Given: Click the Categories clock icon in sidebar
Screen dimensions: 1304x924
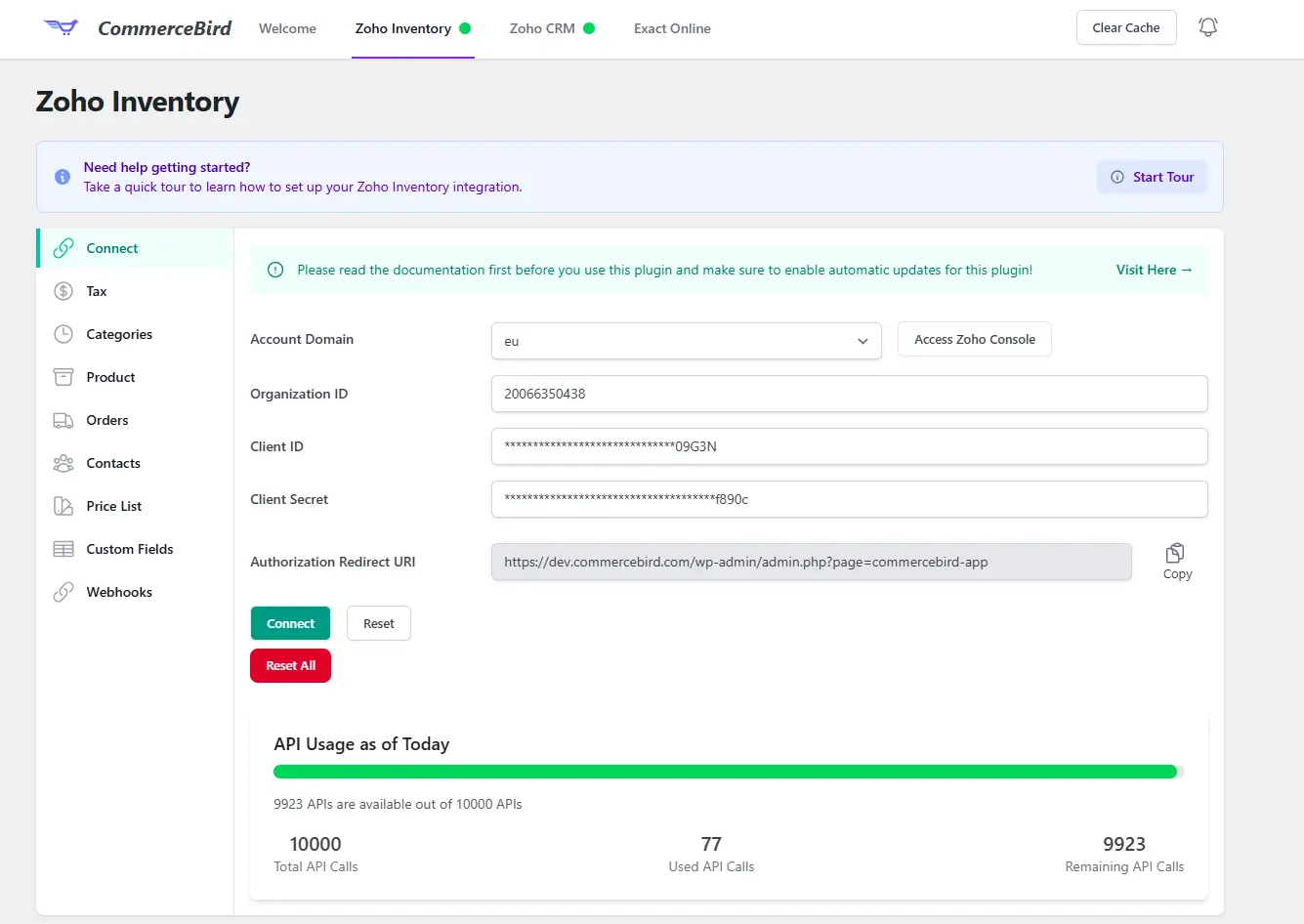Looking at the screenshot, I should [61, 334].
